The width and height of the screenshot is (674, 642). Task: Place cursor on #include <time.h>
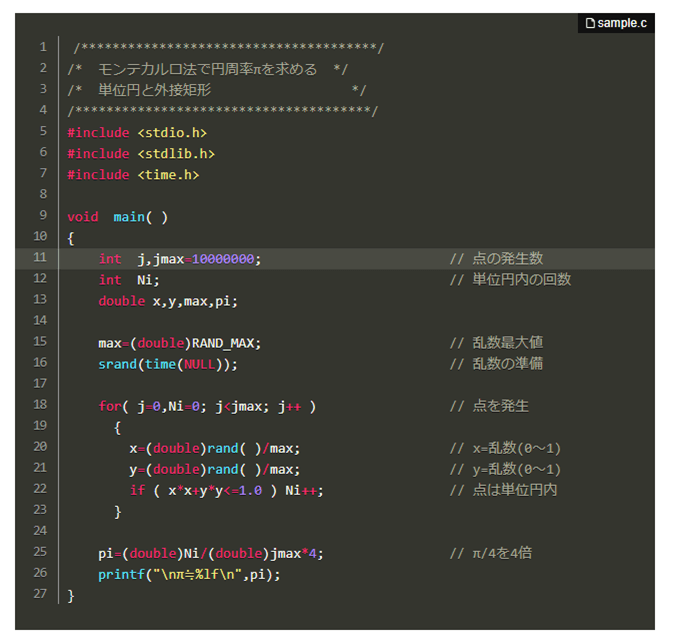click(x=133, y=175)
